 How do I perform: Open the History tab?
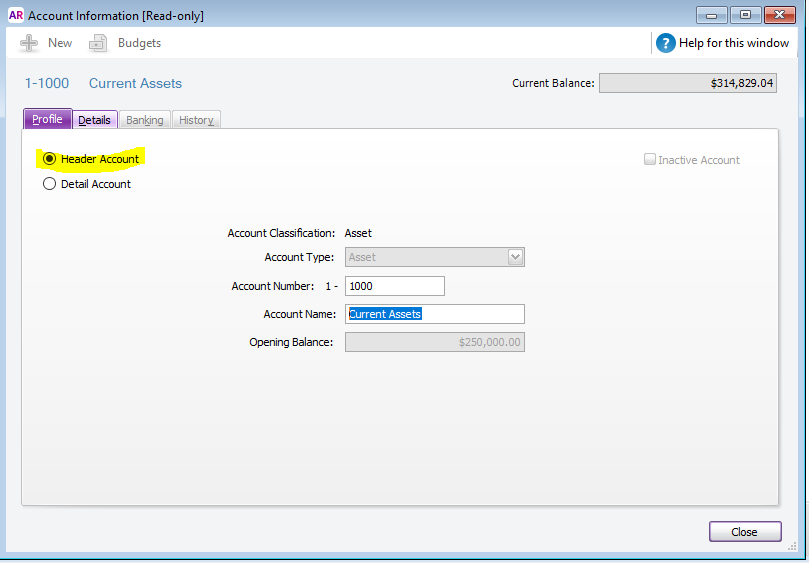point(196,120)
